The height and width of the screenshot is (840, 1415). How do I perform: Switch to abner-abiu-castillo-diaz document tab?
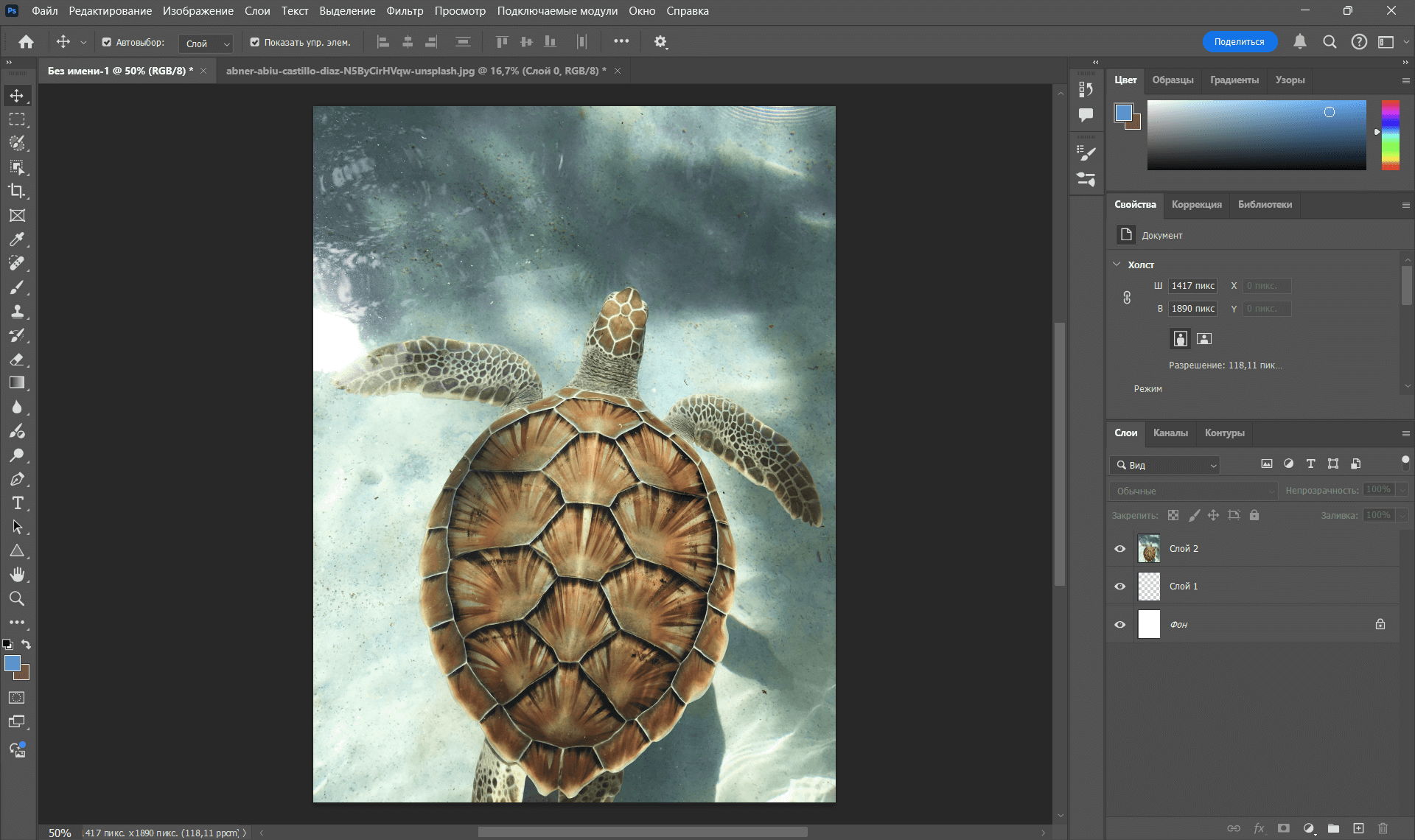click(x=416, y=71)
